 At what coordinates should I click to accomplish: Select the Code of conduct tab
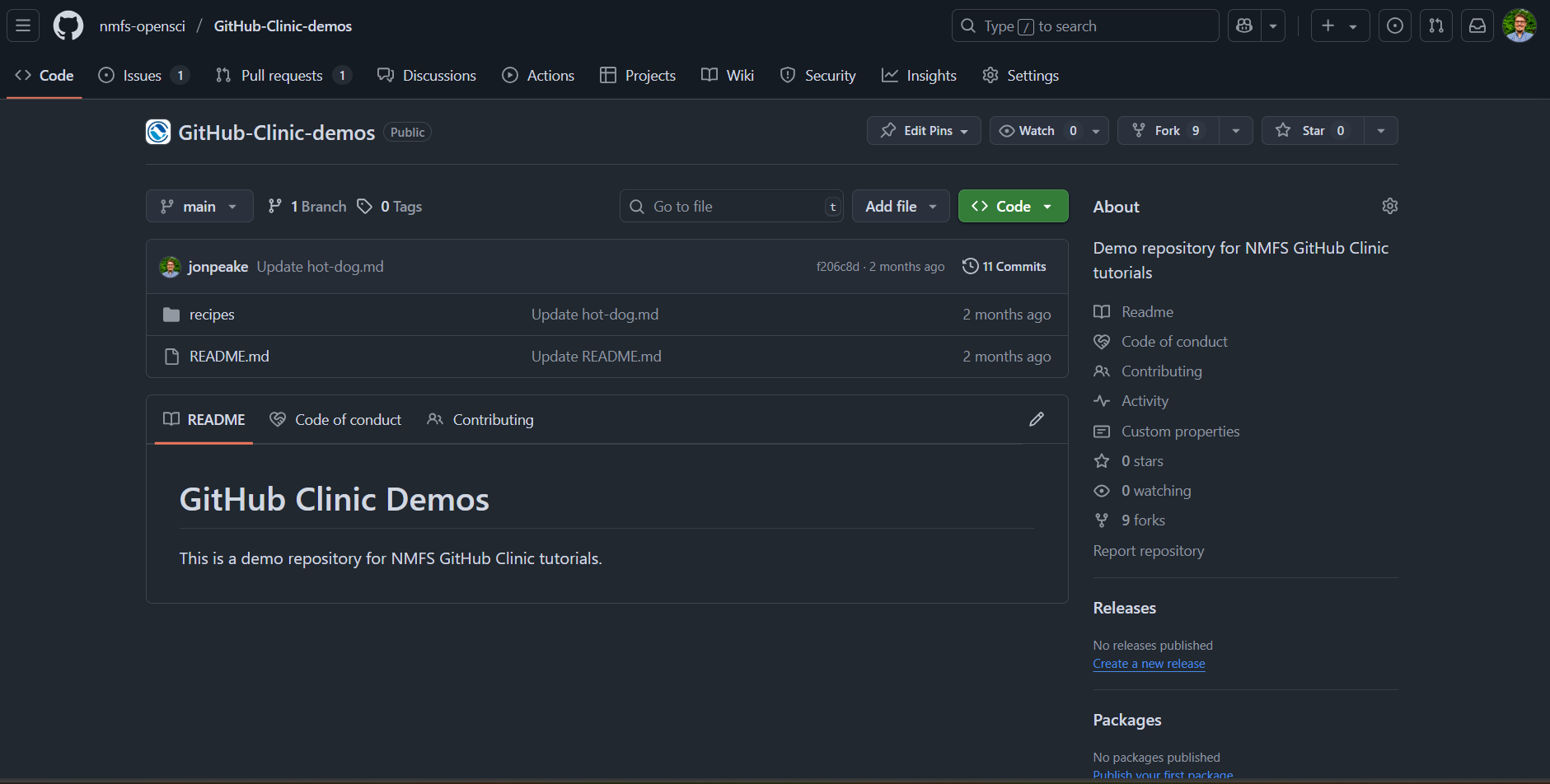tap(335, 419)
